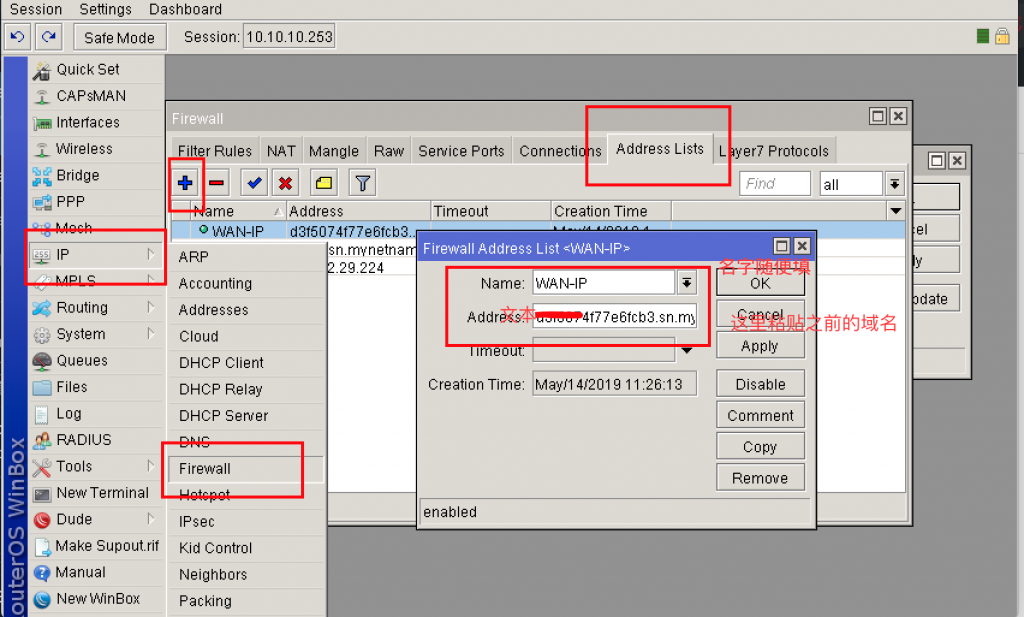Open RADIUS sidebar item
Image resolution: width=1024 pixels, height=617 pixels.
(95, 440)
